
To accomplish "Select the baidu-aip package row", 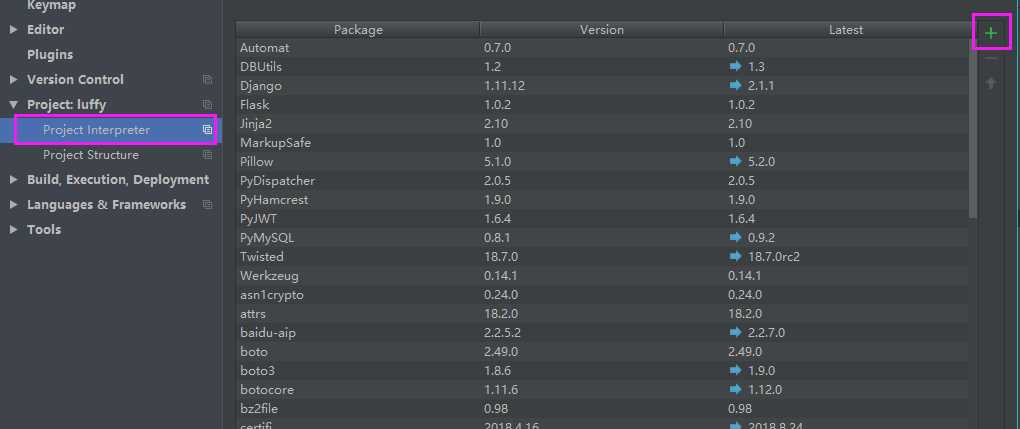I will pos(602,333).
